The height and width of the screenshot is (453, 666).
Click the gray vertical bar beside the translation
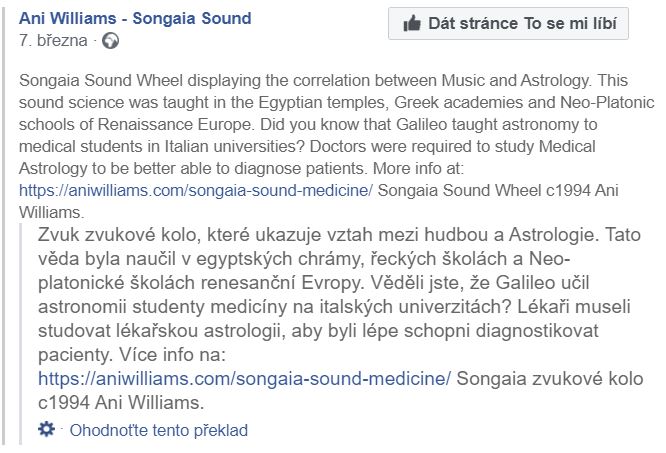(x=27, y=330)
